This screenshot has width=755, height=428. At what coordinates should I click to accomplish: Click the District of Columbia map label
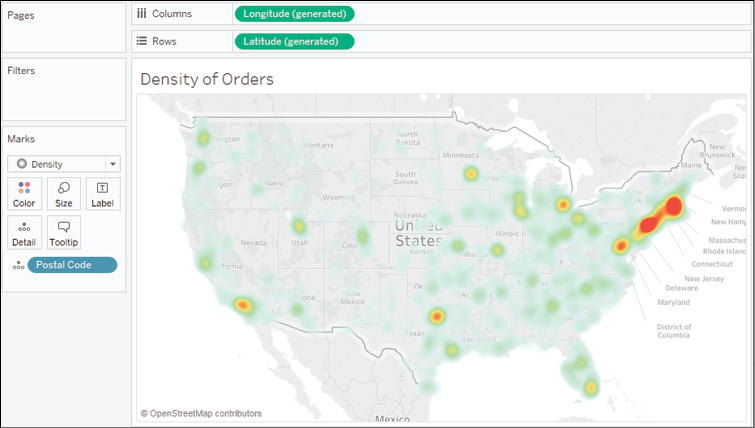tap(673, 331)
